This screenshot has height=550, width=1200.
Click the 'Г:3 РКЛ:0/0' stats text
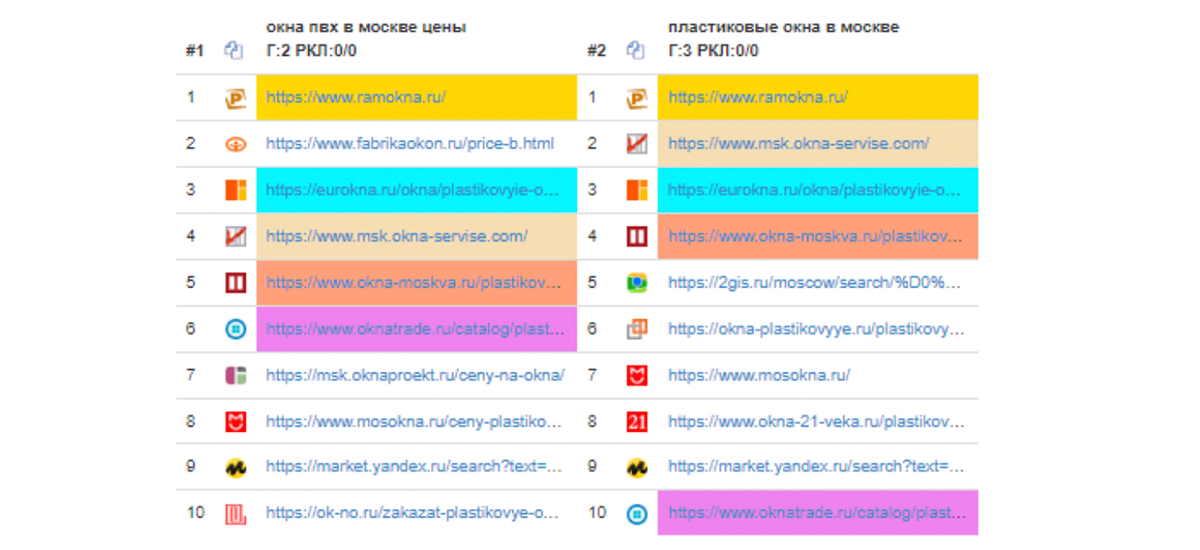click(713, 50)
